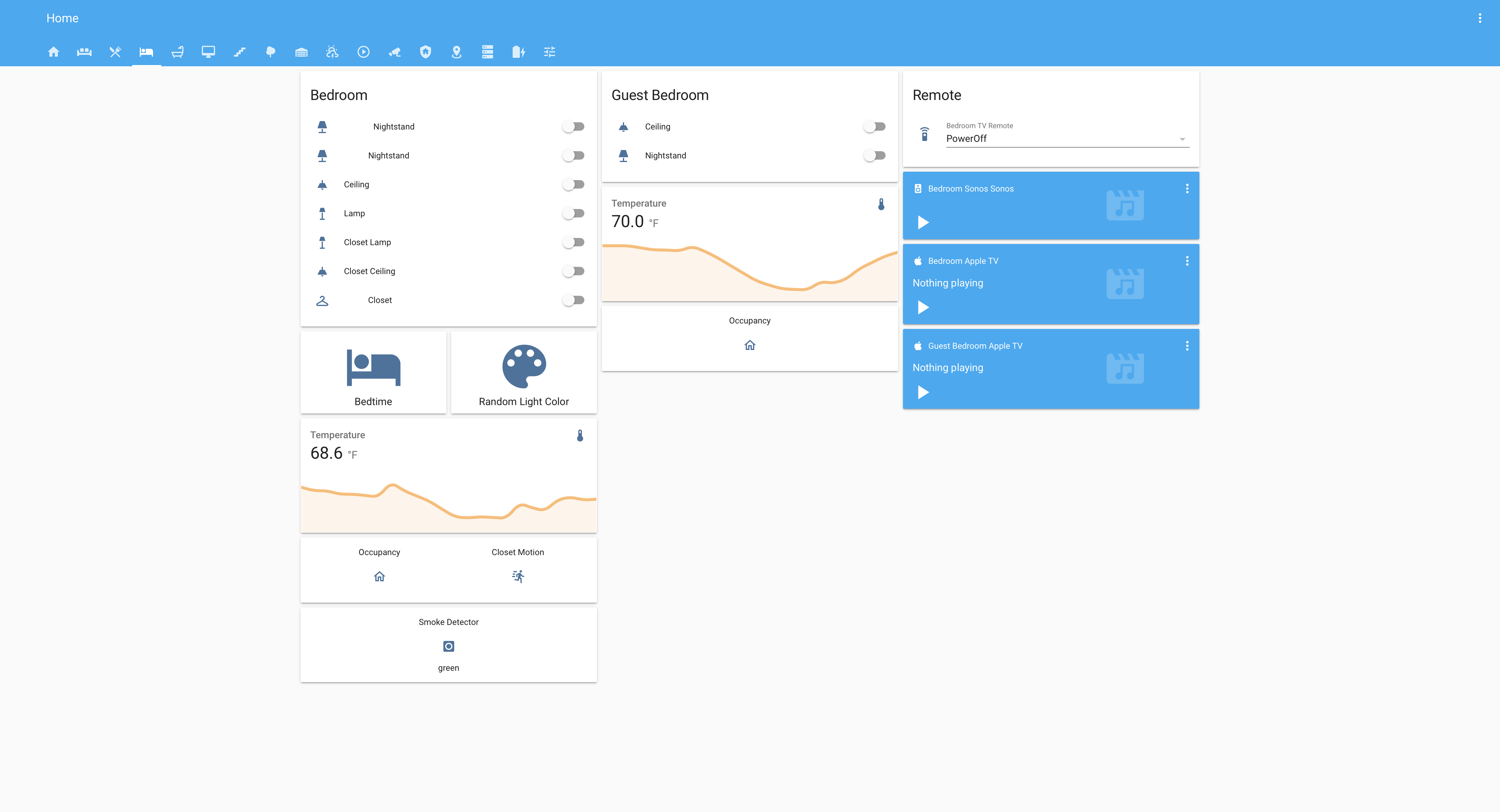This screenshot has height=812, width=1500.
Task: Click the Bedtime scene bed icon
Action: (x=373, y=367)
